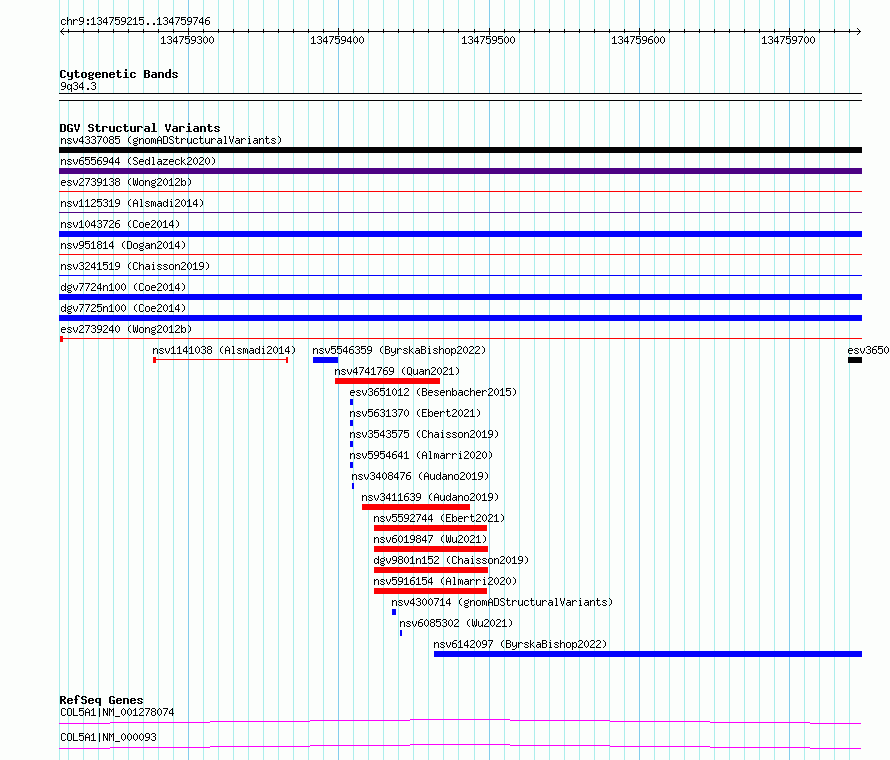Click the nsv6556944 (Sedlazeck2020) purple bar
Image resolution: width=890 pixels, height=760 pixels.
coord(460,171)
